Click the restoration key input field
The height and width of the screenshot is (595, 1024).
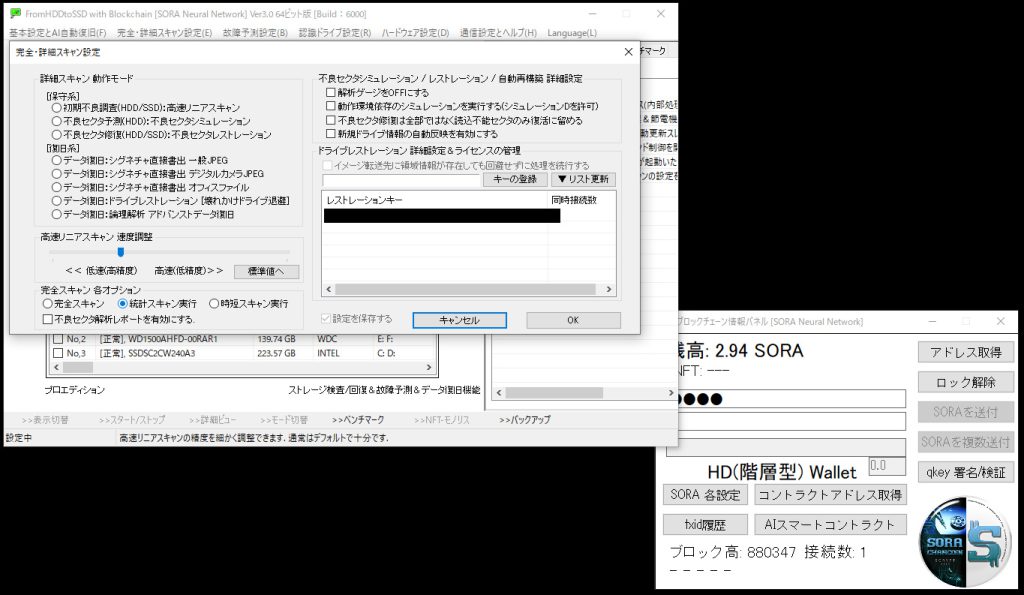click(x=401, y=180)
